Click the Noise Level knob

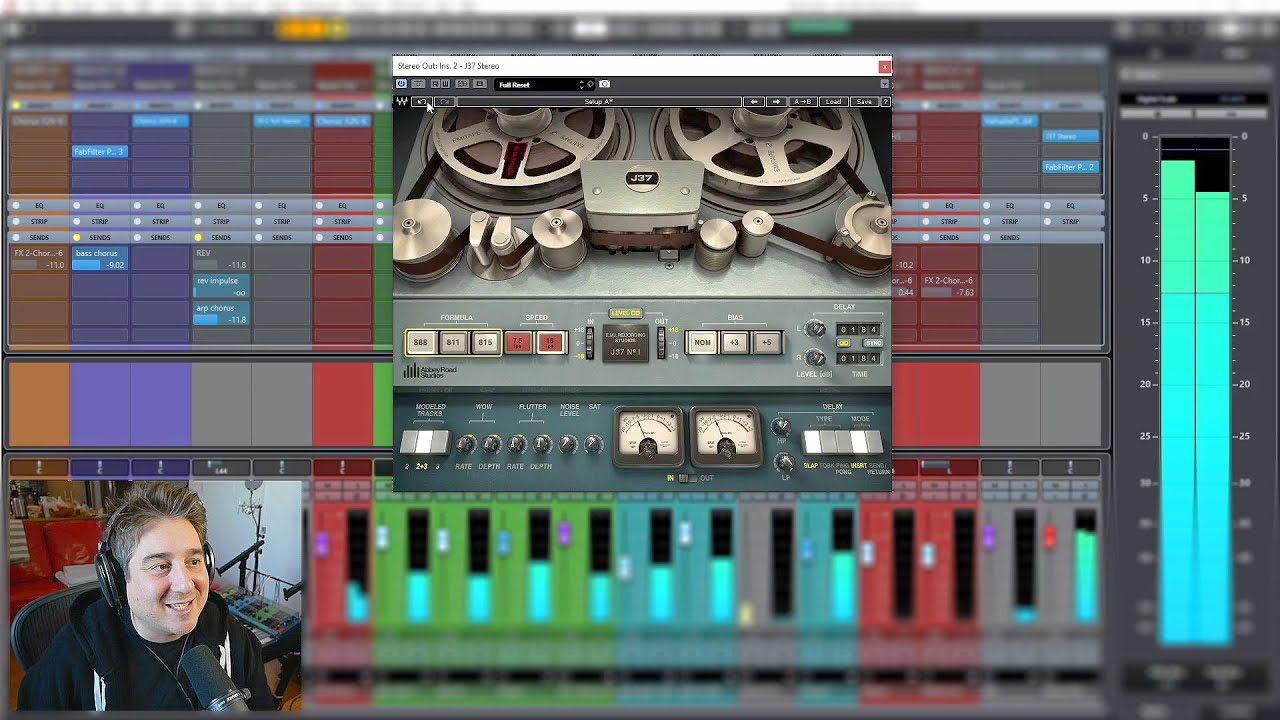coord(569,444)
